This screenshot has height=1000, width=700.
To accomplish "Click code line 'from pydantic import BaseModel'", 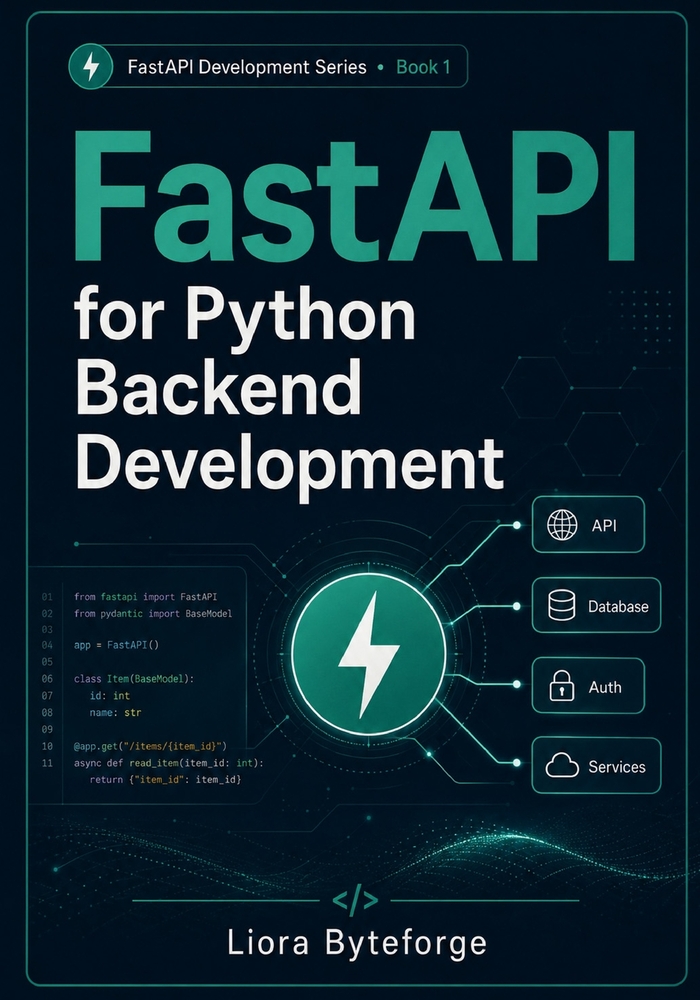I will coord(153,614).
